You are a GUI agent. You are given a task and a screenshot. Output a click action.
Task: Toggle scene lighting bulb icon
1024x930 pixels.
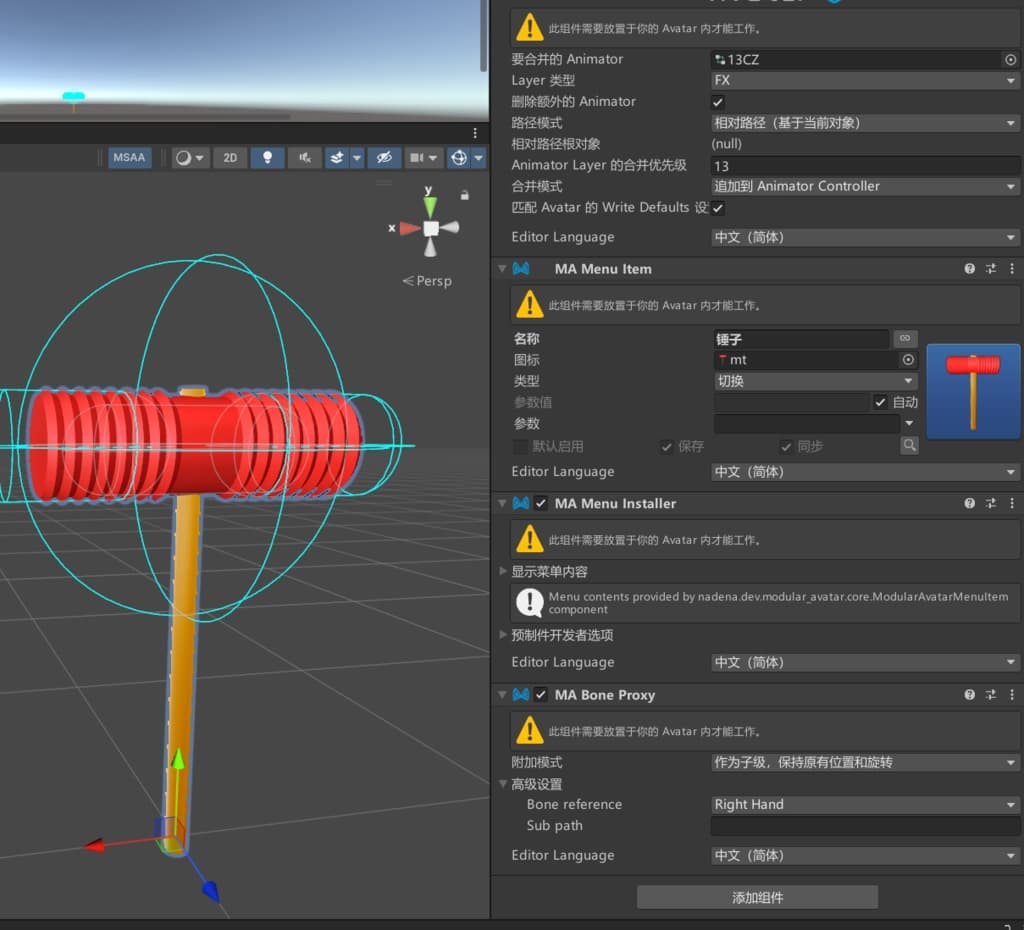[267, 157]
